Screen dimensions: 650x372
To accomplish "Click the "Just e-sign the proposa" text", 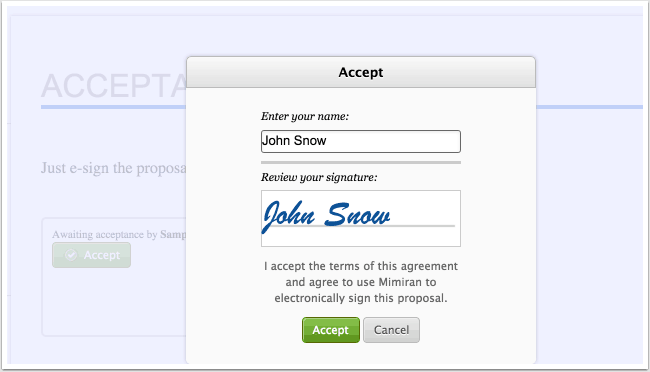I will 114,168.
